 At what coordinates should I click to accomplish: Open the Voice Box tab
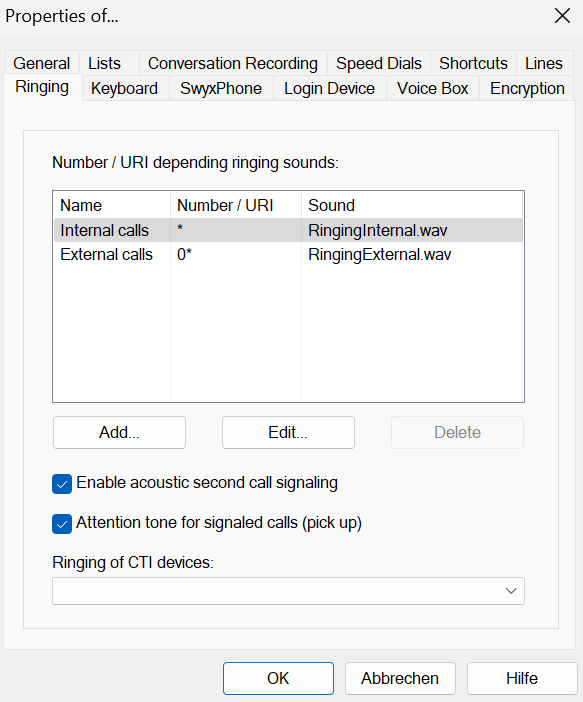coord(433,88)
